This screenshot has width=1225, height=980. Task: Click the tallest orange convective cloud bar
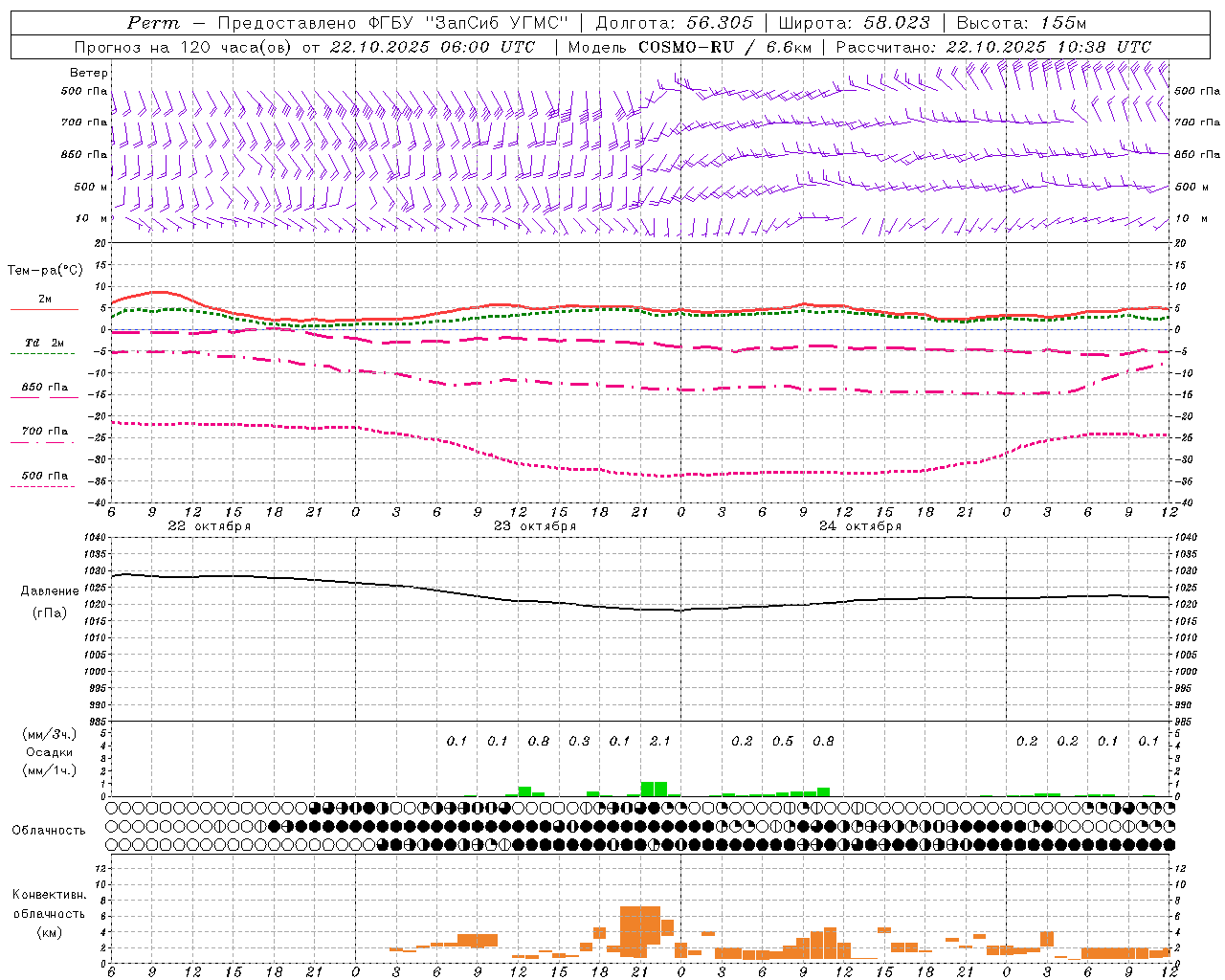click(640, 931)
